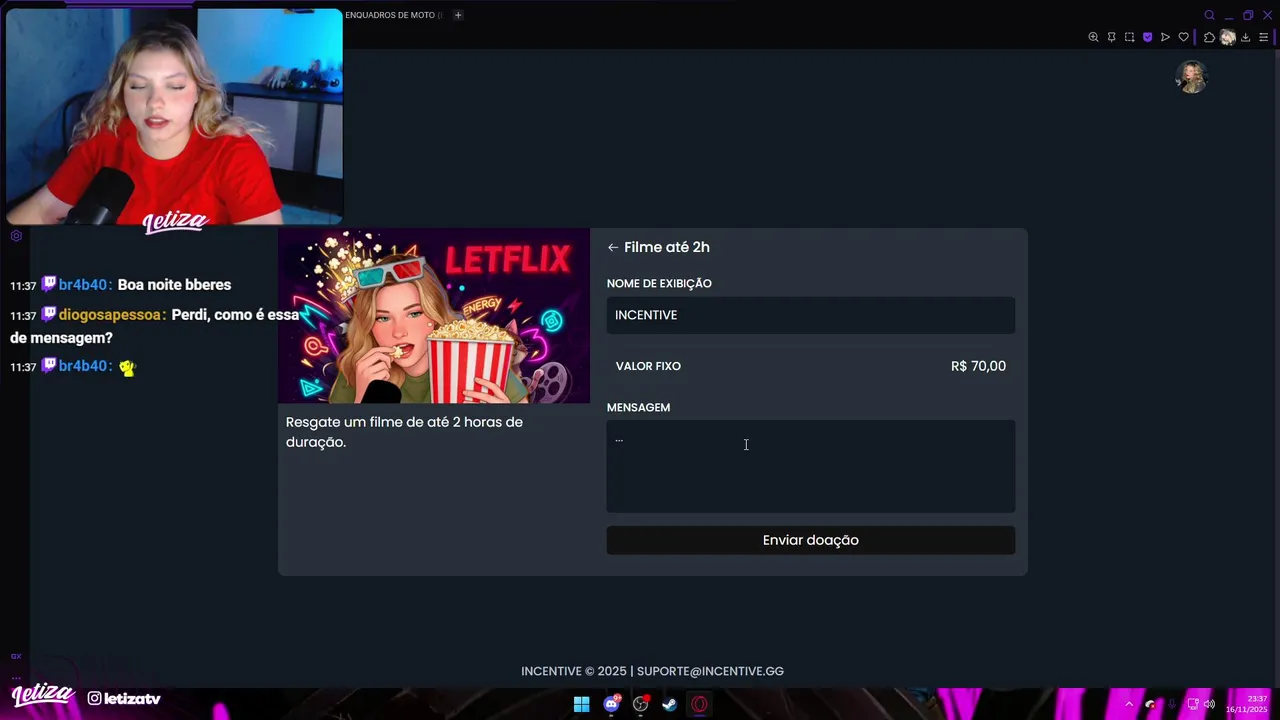Click the reward description about 2 horas
1280x720 pixels.
tap(404, 432)
